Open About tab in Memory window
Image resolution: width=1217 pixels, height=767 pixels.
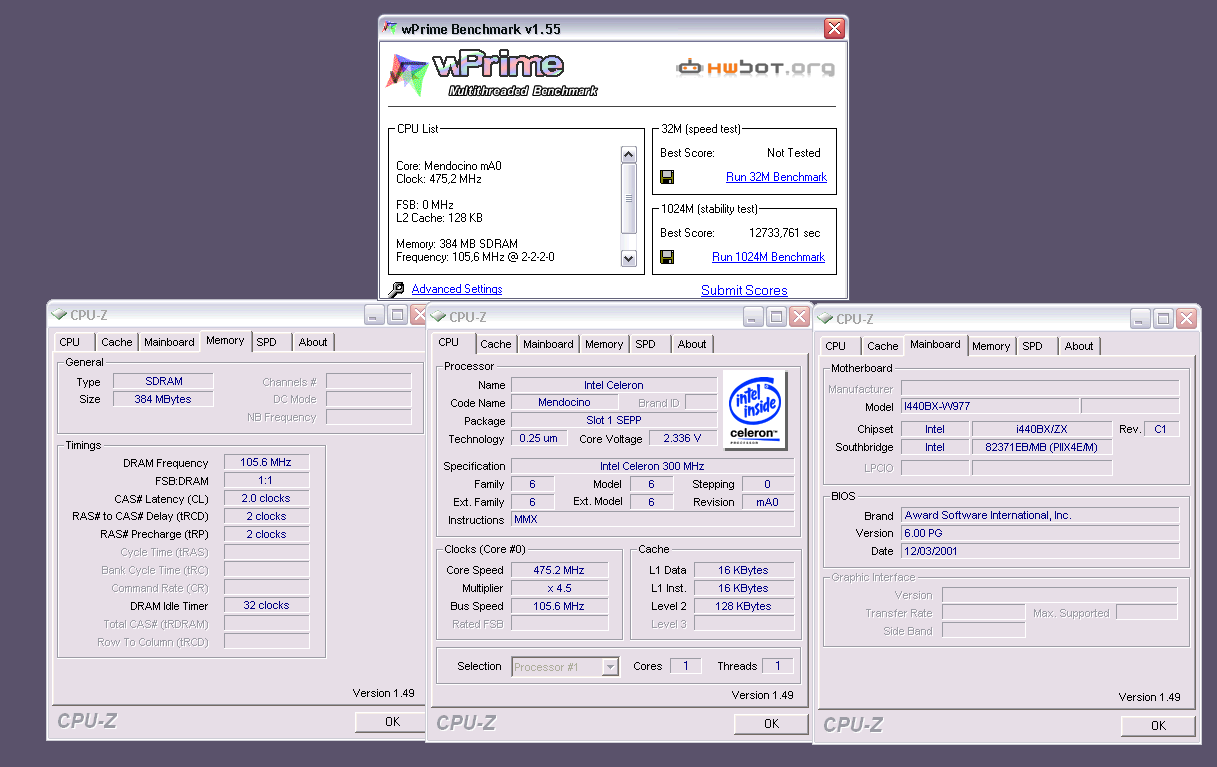click(313, 342)
